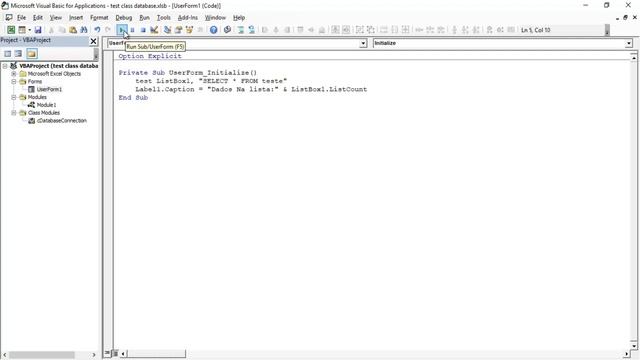Viewport: 640px width, 360px height.
Task: Switch to Procedure View at the bottom left
Action: pyautogui.click(x=108, y=353)
